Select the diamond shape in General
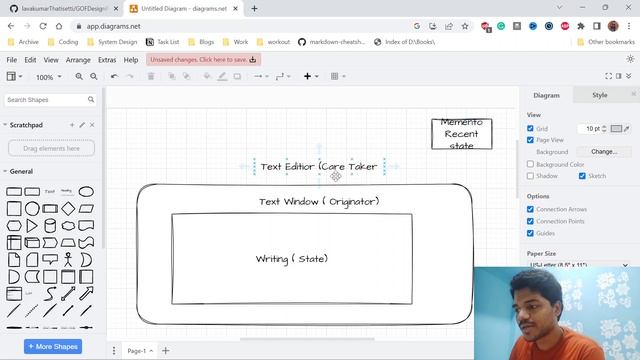Image resolution: width=640 pixels, height=360 pixels. tap(68, 209)
